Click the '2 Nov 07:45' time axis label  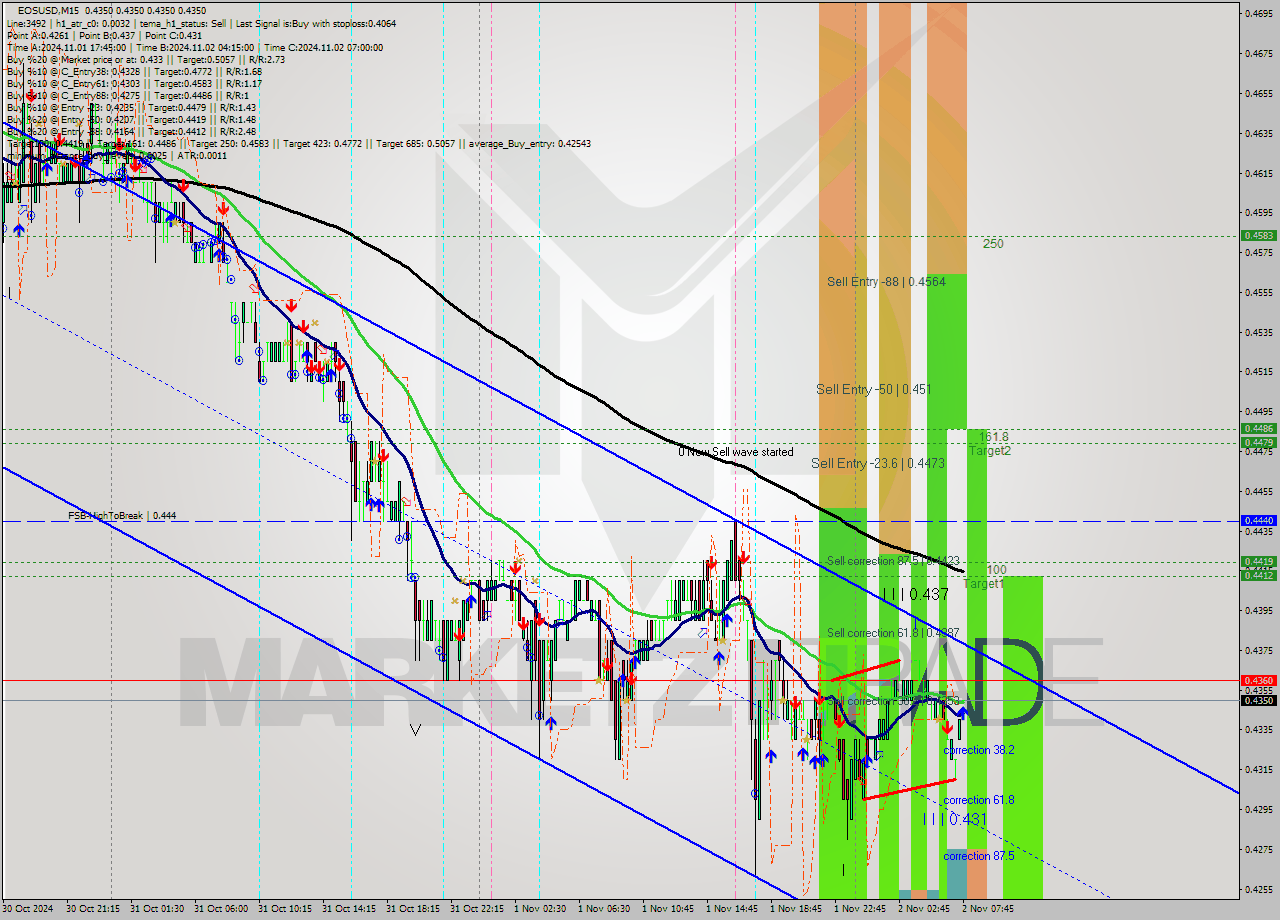coord(988,909)
